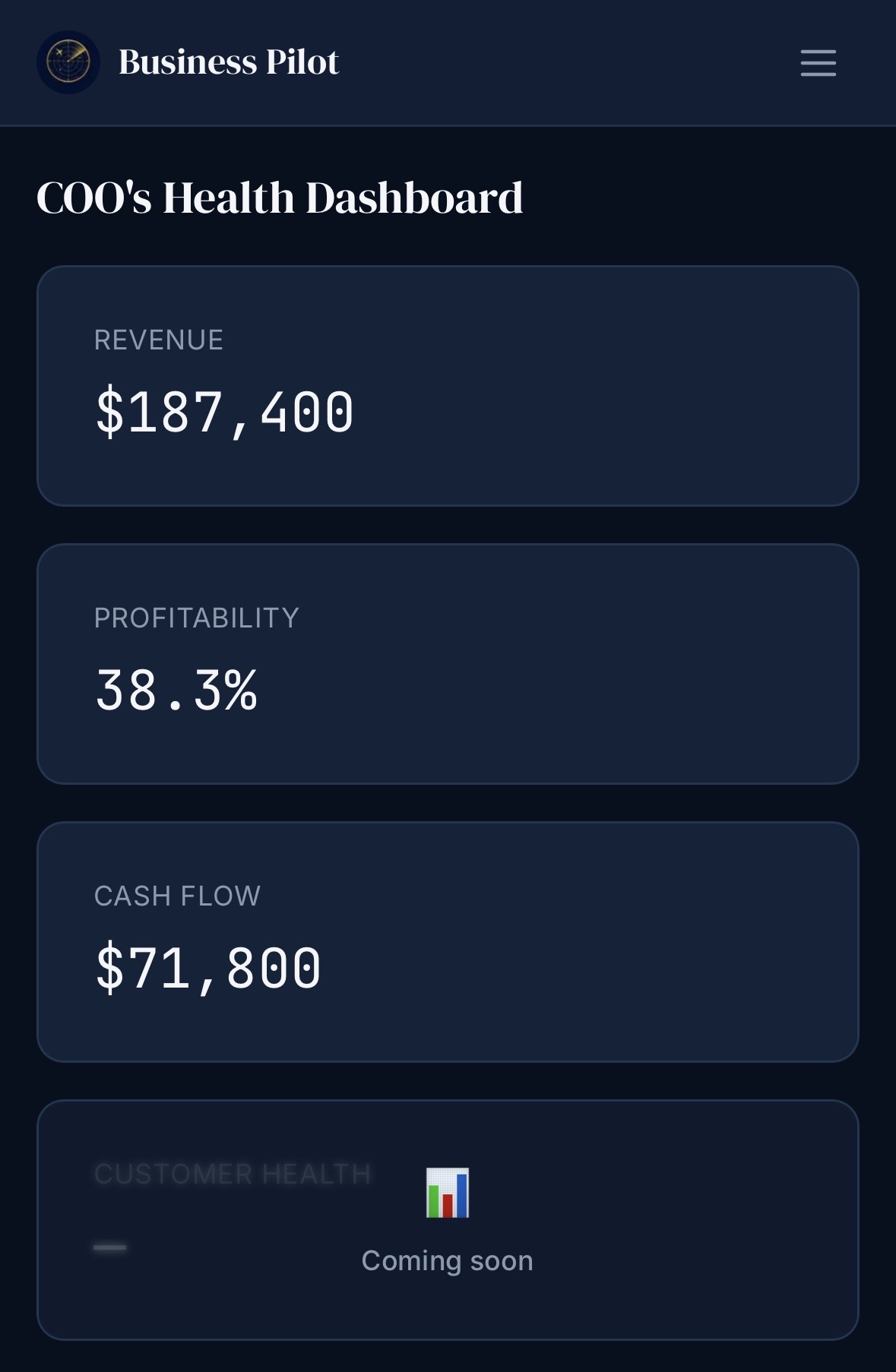Click the COO's Health Dashboard heading
This screenshot has width=896, height=1372.
(280, 198)
